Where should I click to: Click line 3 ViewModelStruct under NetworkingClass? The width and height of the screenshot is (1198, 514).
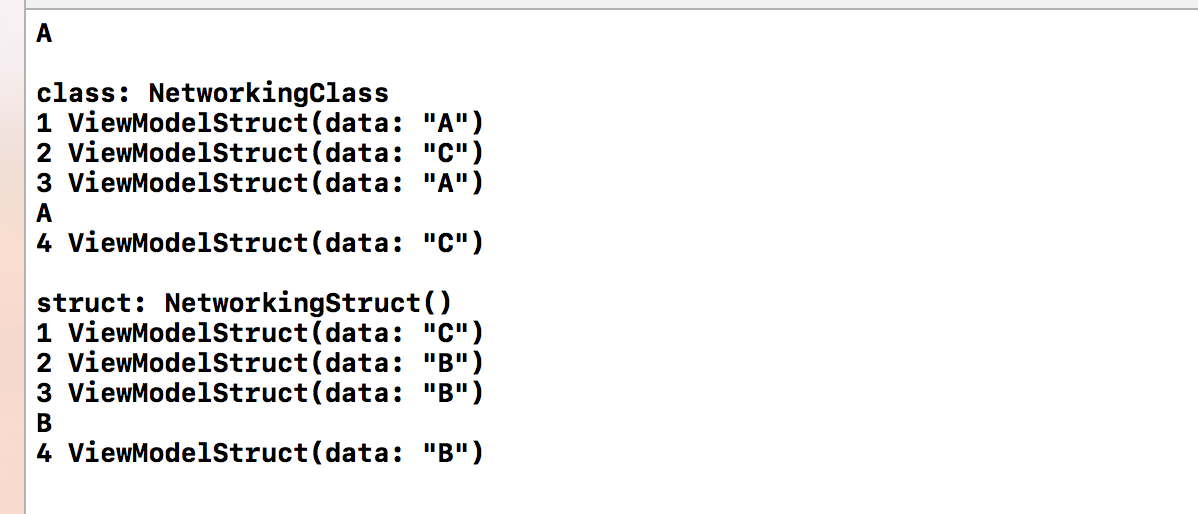260,184
